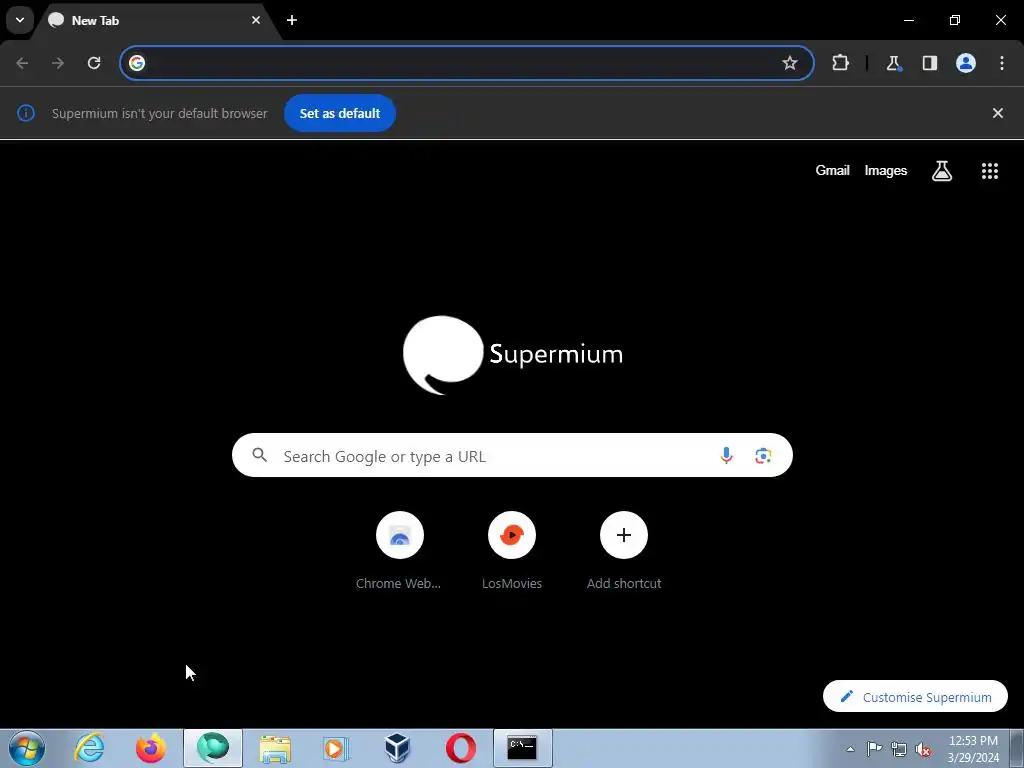1024x768 pixels.
Task: Select the New Tab tab
Action: click(x=157, y=20)
